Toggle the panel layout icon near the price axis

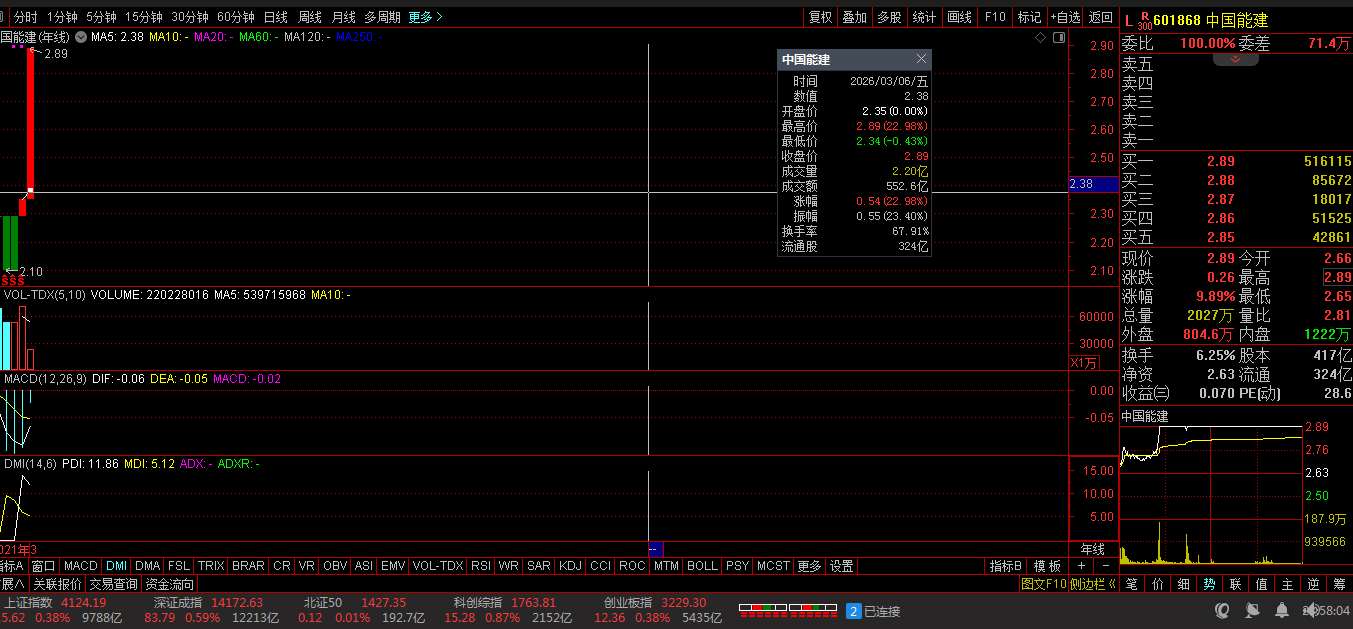pos(1057,37)
